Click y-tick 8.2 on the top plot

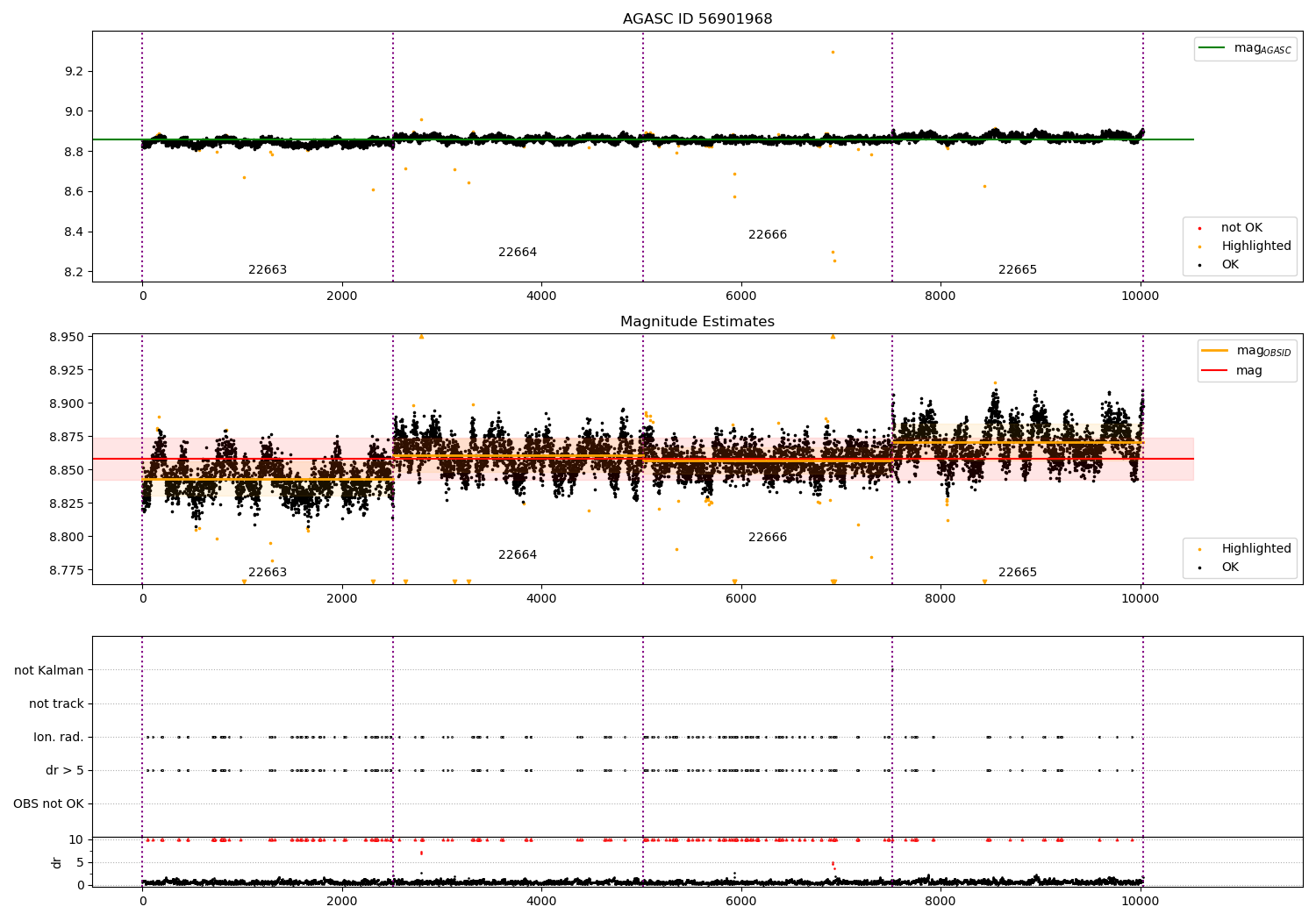(73, 273)
